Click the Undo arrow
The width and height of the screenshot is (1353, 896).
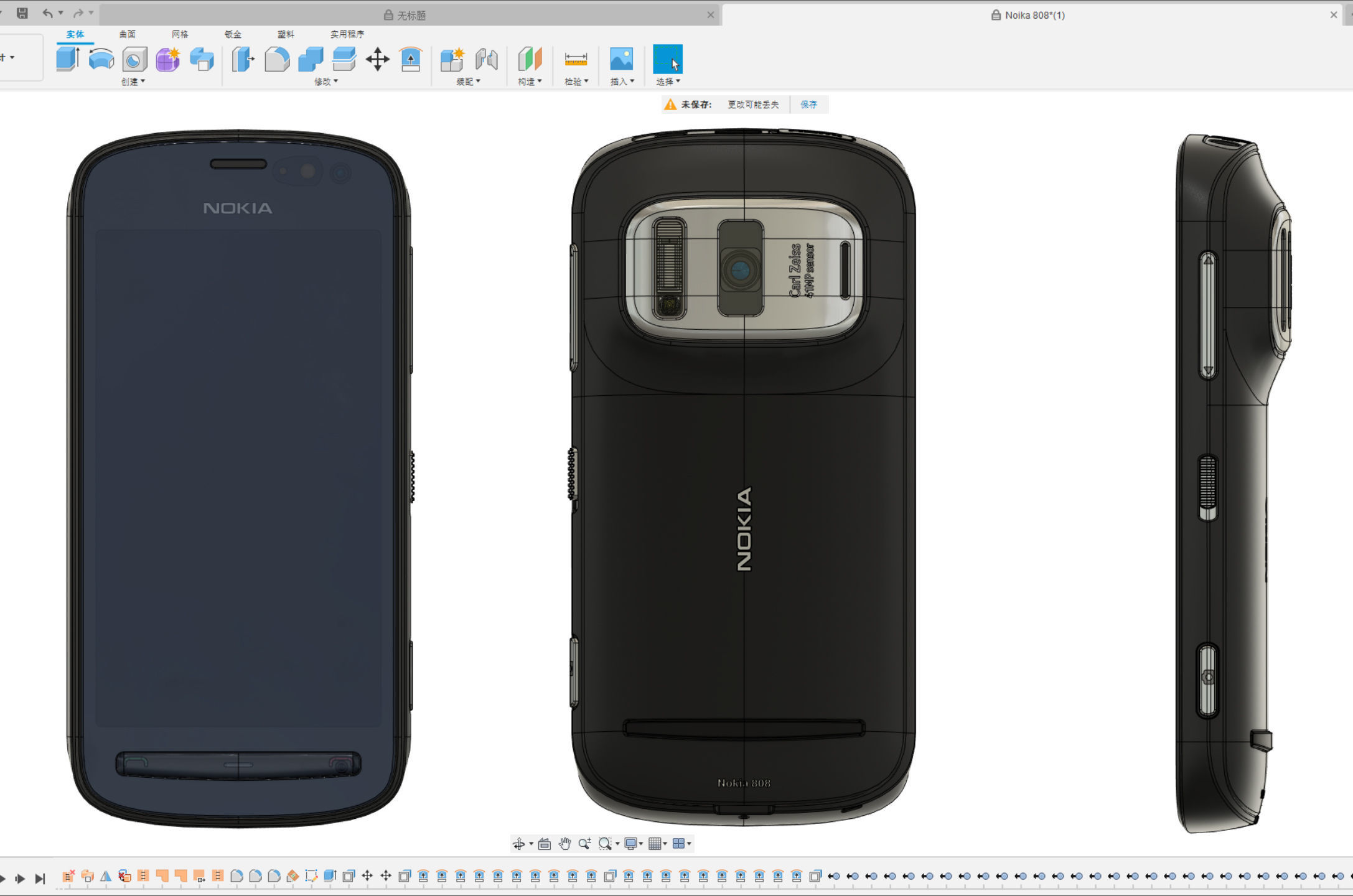click(x=47, y=13)
